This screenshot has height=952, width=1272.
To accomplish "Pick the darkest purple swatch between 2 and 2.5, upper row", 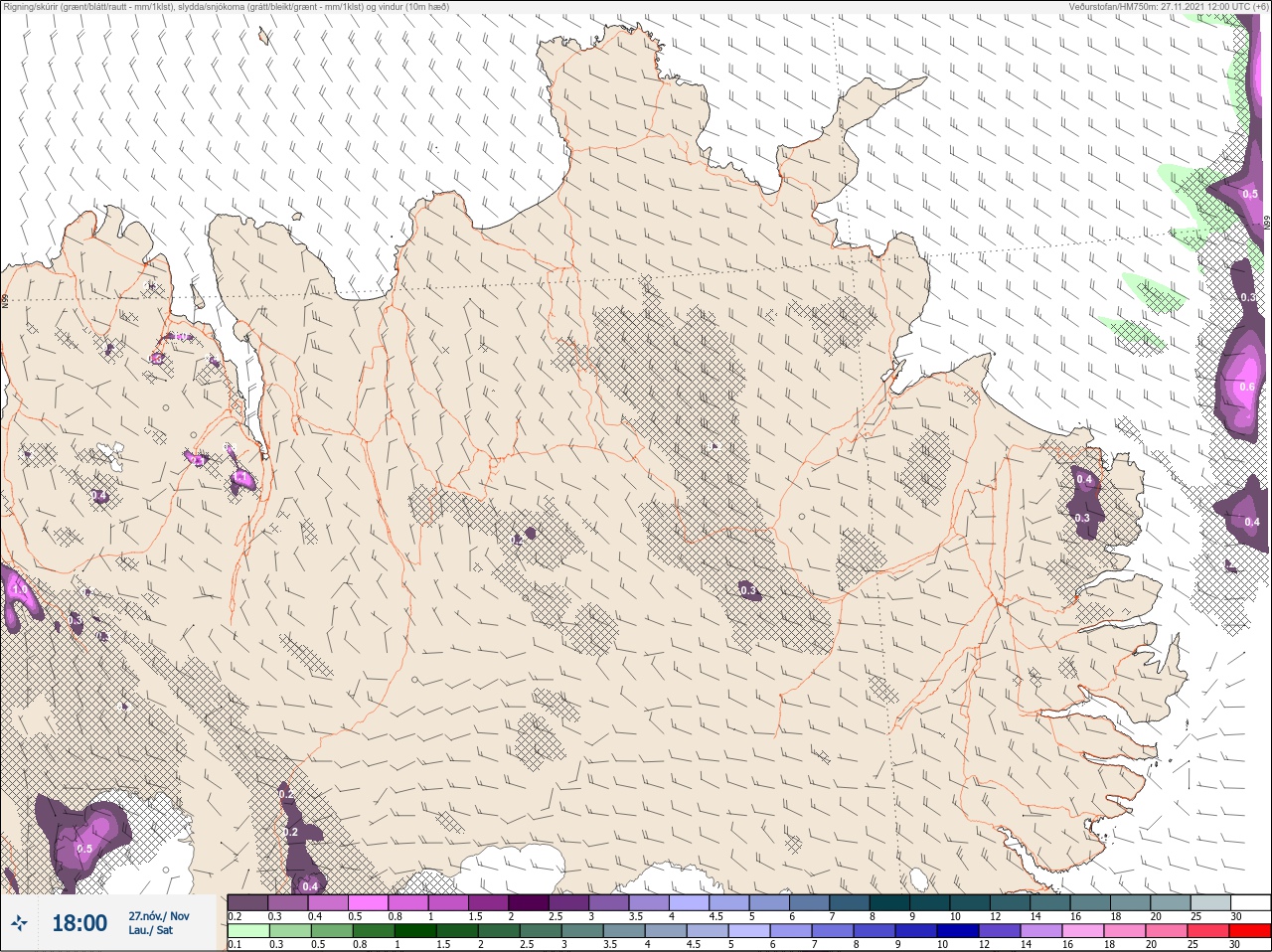I will 529,902.
